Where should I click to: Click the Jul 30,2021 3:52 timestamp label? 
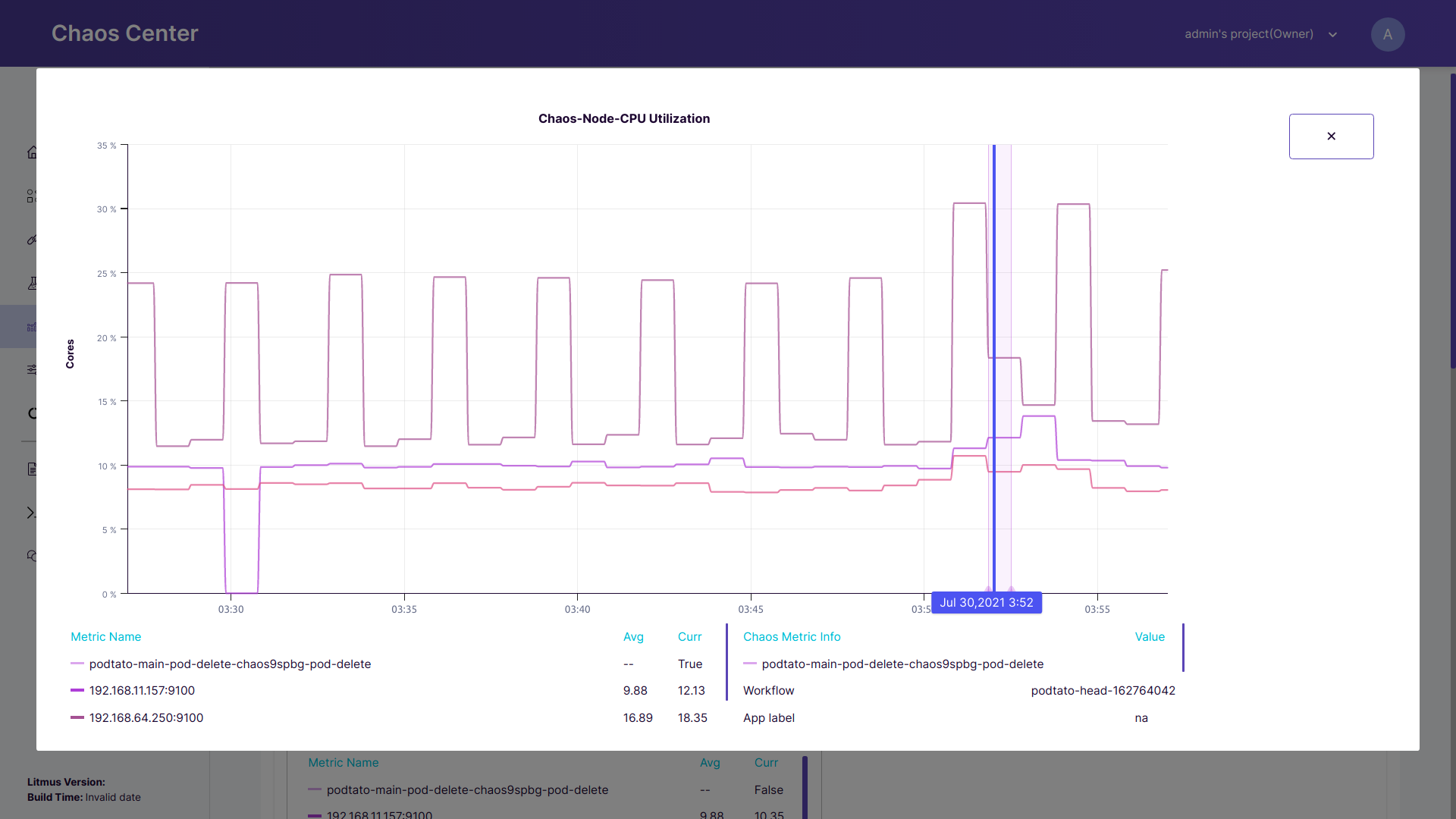coord(986,603)
